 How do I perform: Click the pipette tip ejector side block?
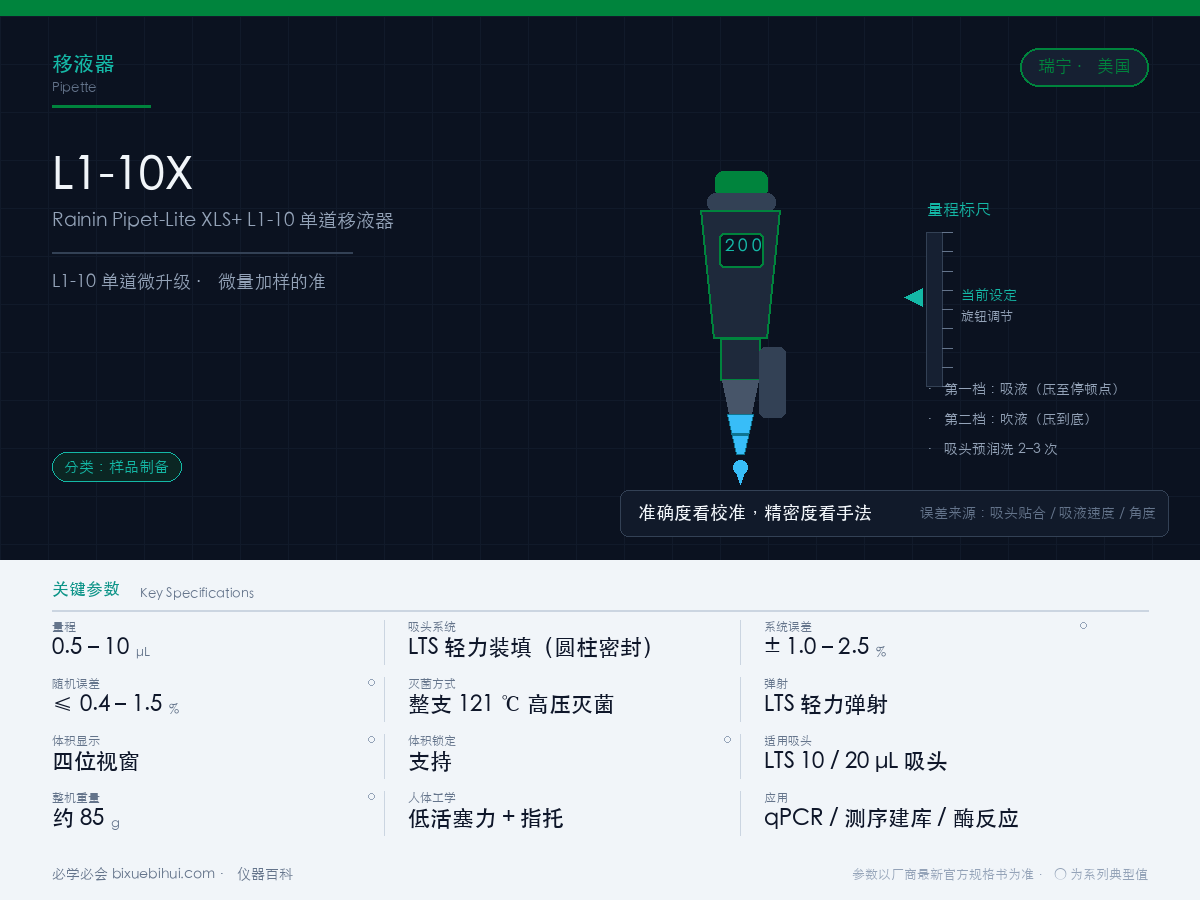[772, 382]
